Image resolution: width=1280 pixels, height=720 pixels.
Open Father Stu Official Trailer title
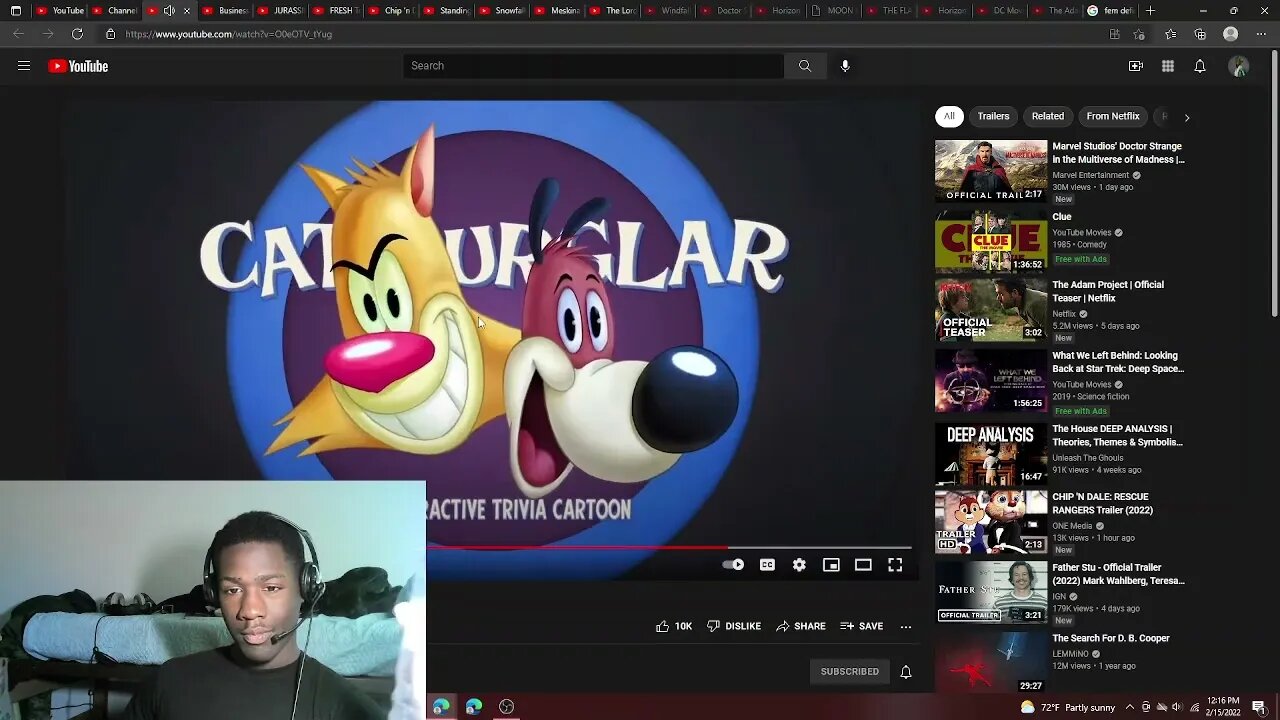1118,574
